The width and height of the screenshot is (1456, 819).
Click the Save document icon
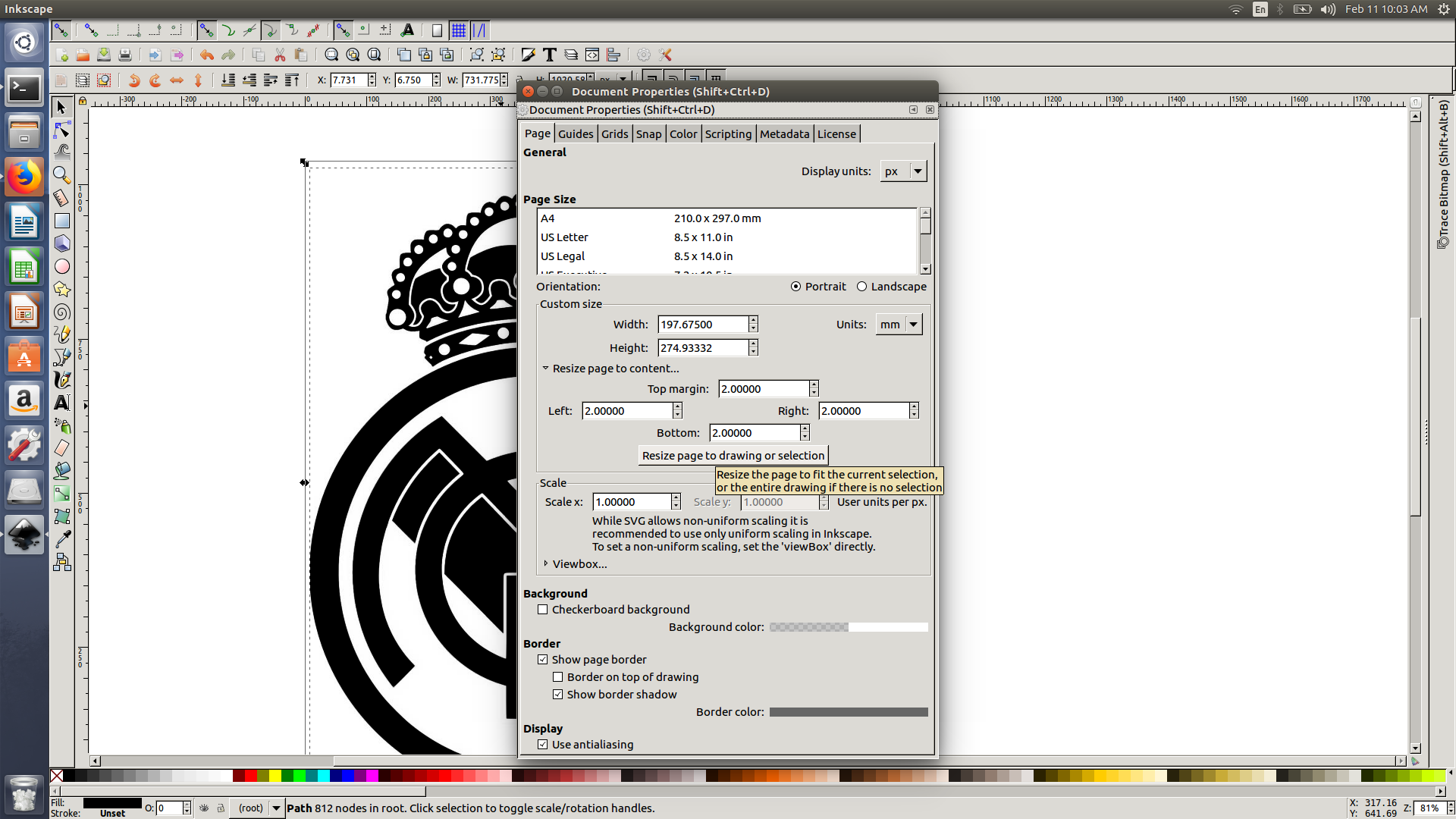point(104,55)
